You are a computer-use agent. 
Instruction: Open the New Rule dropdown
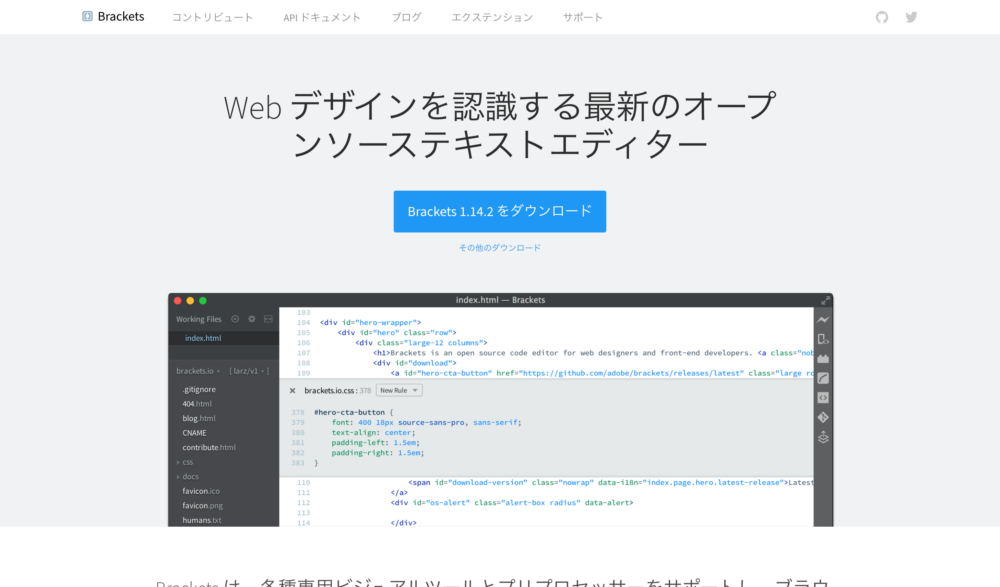click(399, 390)
